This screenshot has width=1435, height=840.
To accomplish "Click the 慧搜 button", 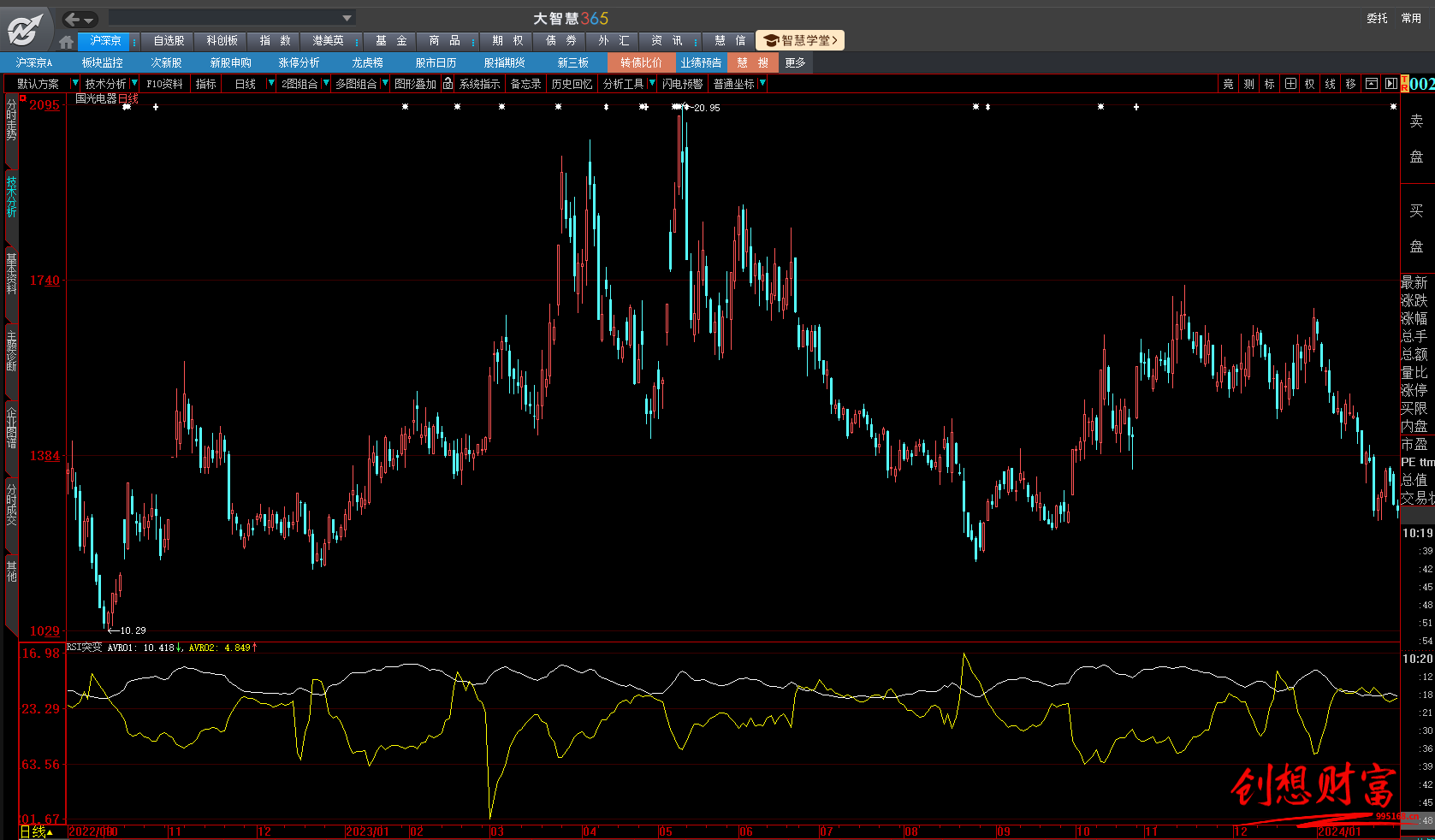I will (x=752, y=62).
